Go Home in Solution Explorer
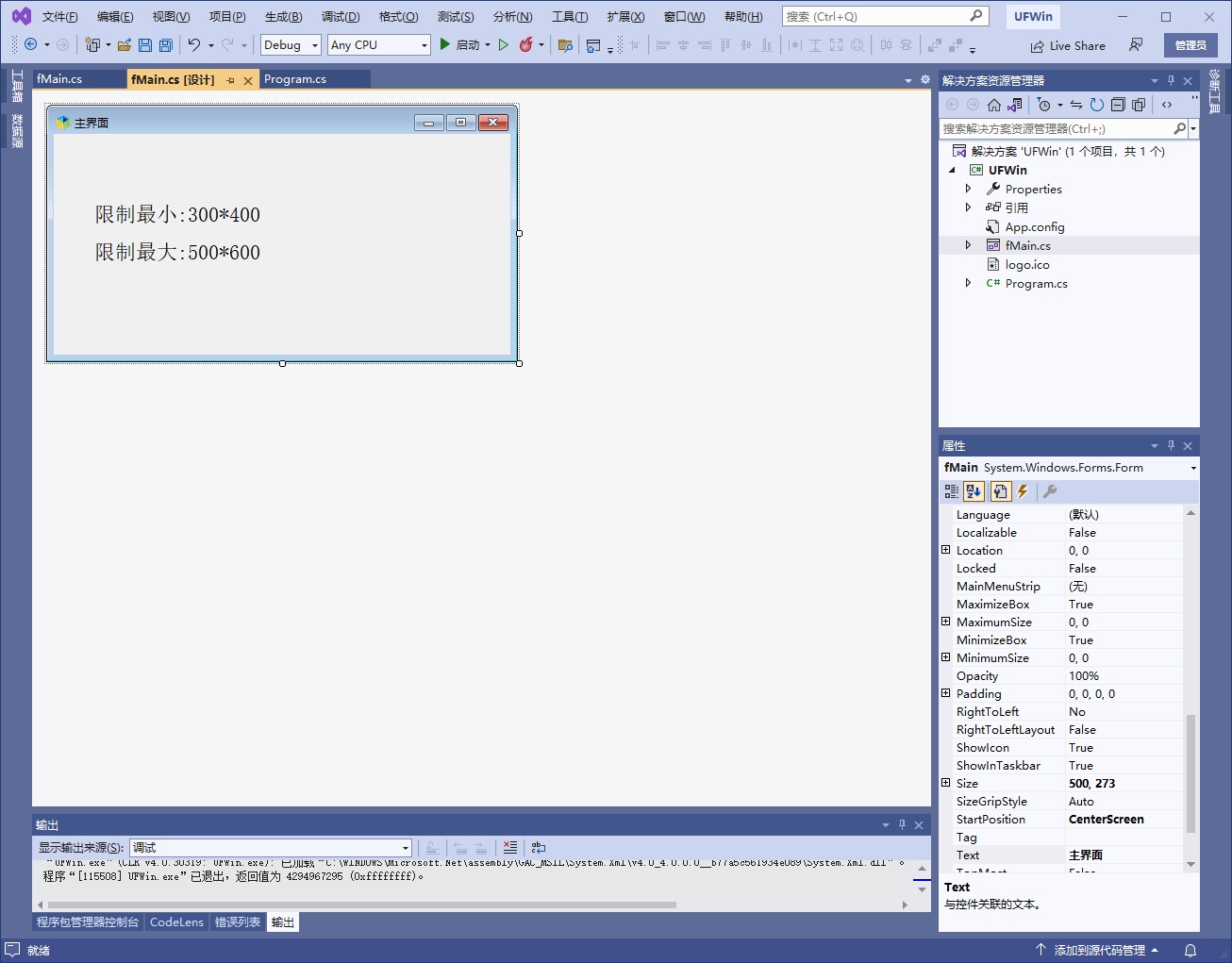1232x963 pixels. [x=994, y=105]
